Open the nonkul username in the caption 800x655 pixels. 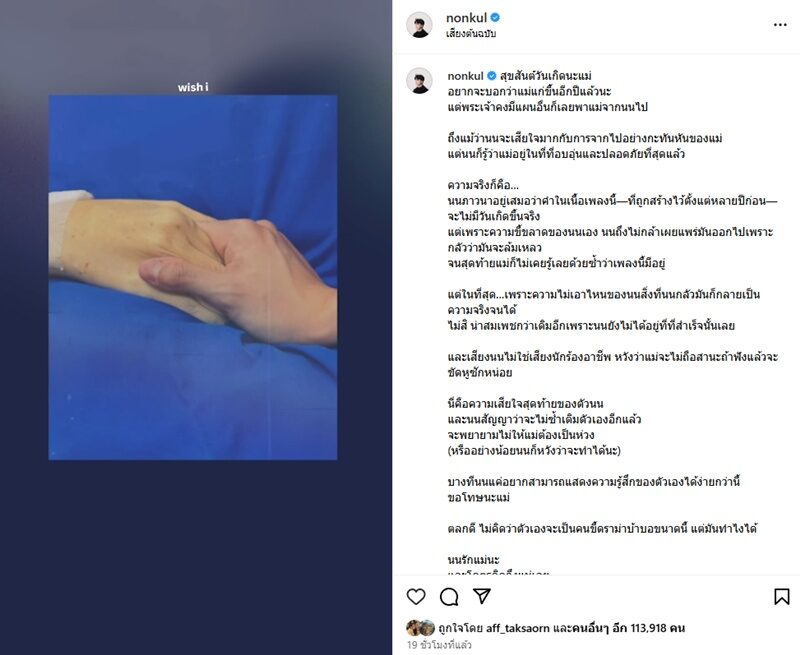click(465, 76)
